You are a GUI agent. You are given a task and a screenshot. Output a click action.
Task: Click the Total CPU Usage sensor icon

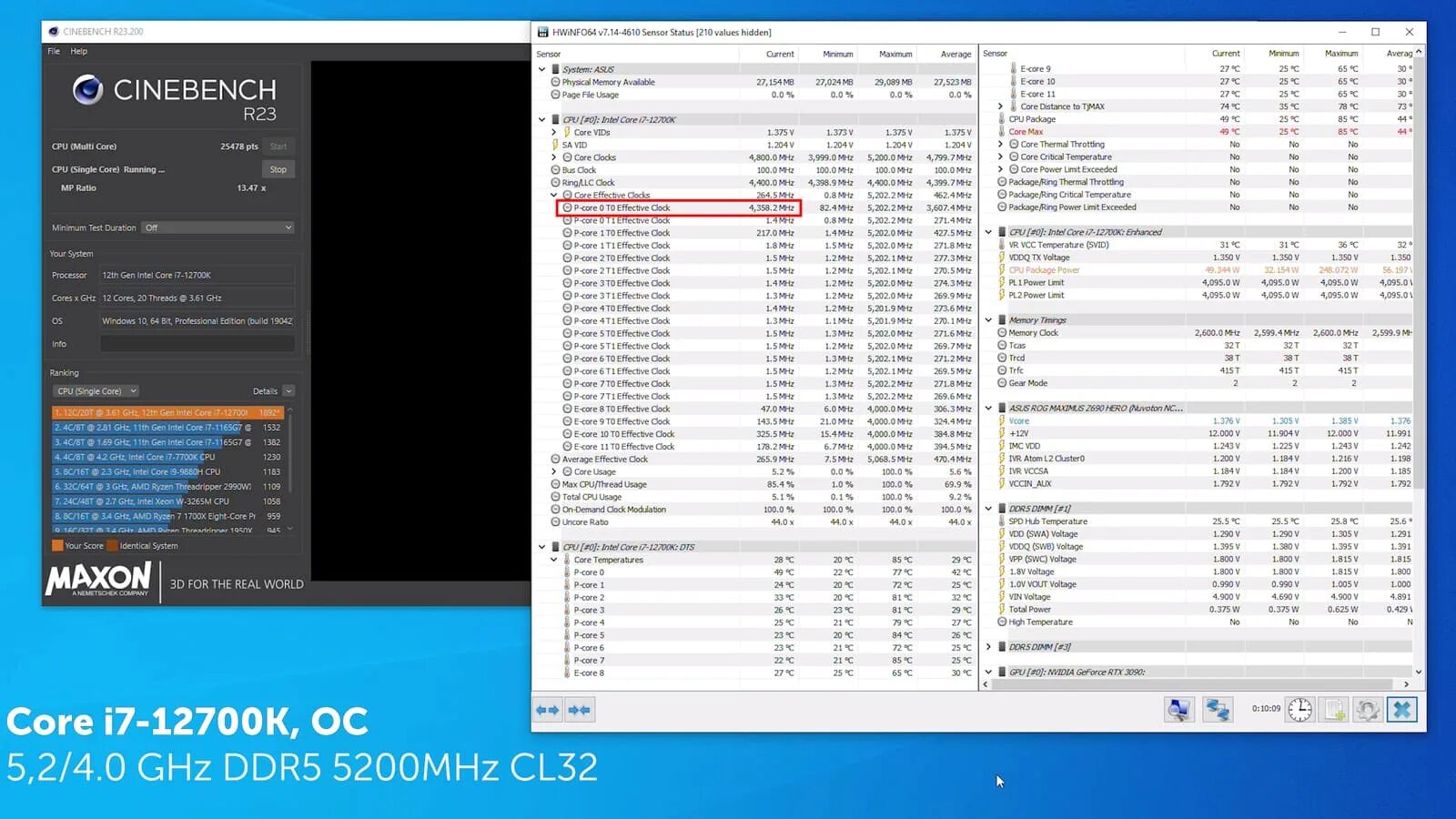pos(555,497)
